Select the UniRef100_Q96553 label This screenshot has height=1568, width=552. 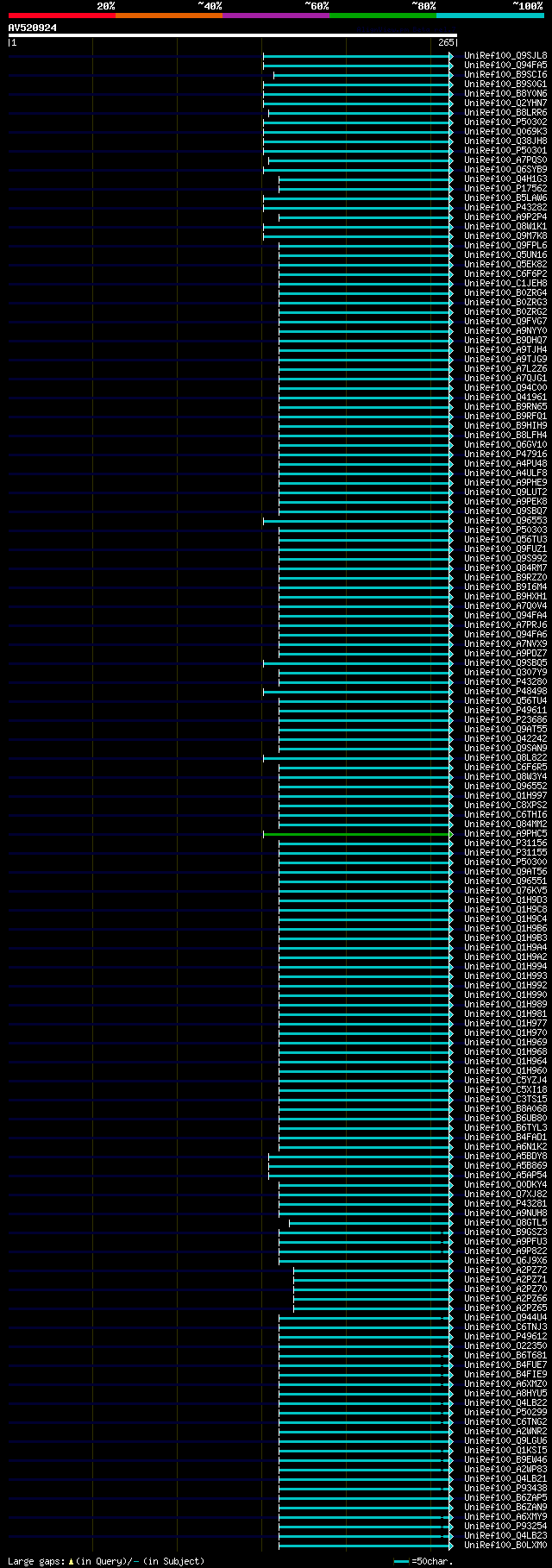point(505,521)
